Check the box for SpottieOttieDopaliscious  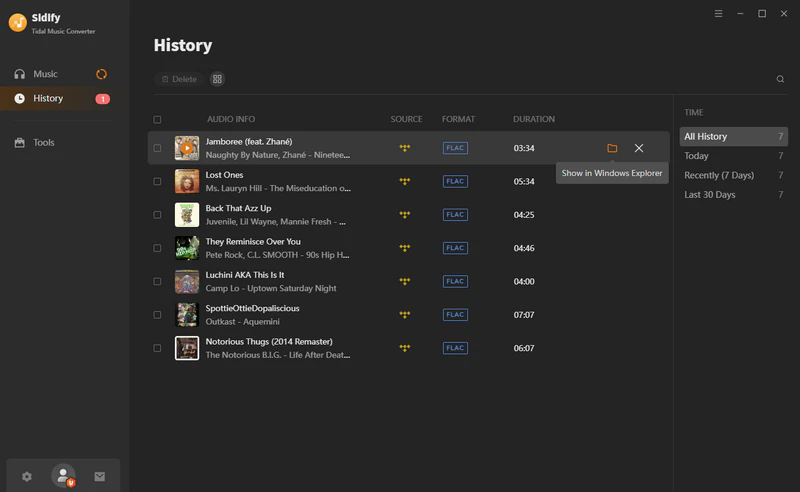coord(157,315)
